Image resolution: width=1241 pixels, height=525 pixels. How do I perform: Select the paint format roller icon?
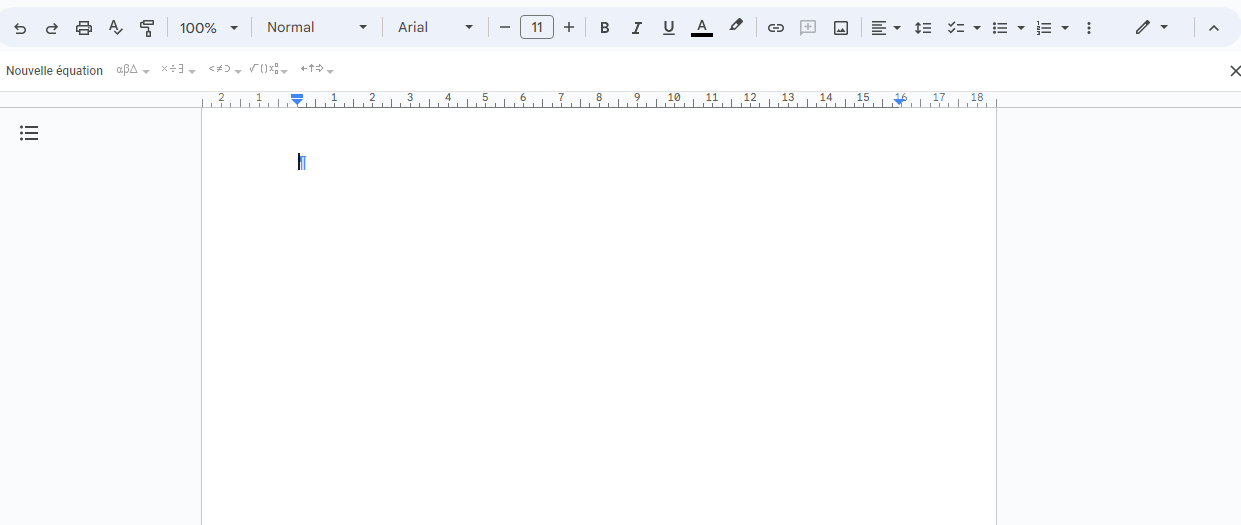pos(147,28)
